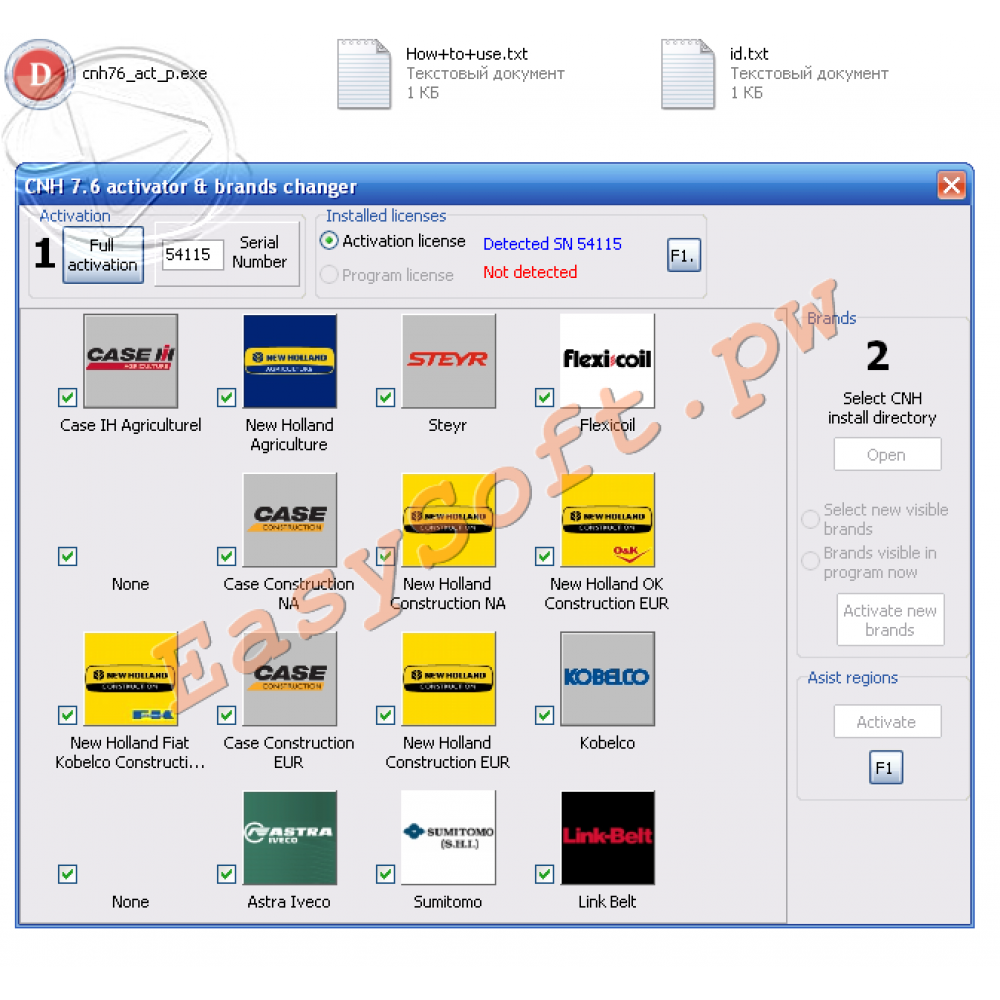Toggle the Astra Iveco checkbox

coord(226,874)
